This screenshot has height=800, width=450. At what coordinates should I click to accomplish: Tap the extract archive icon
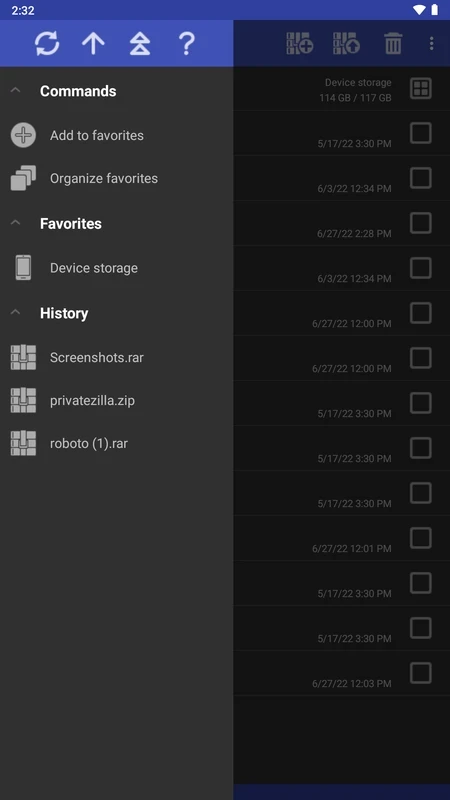tap(346, 43)
